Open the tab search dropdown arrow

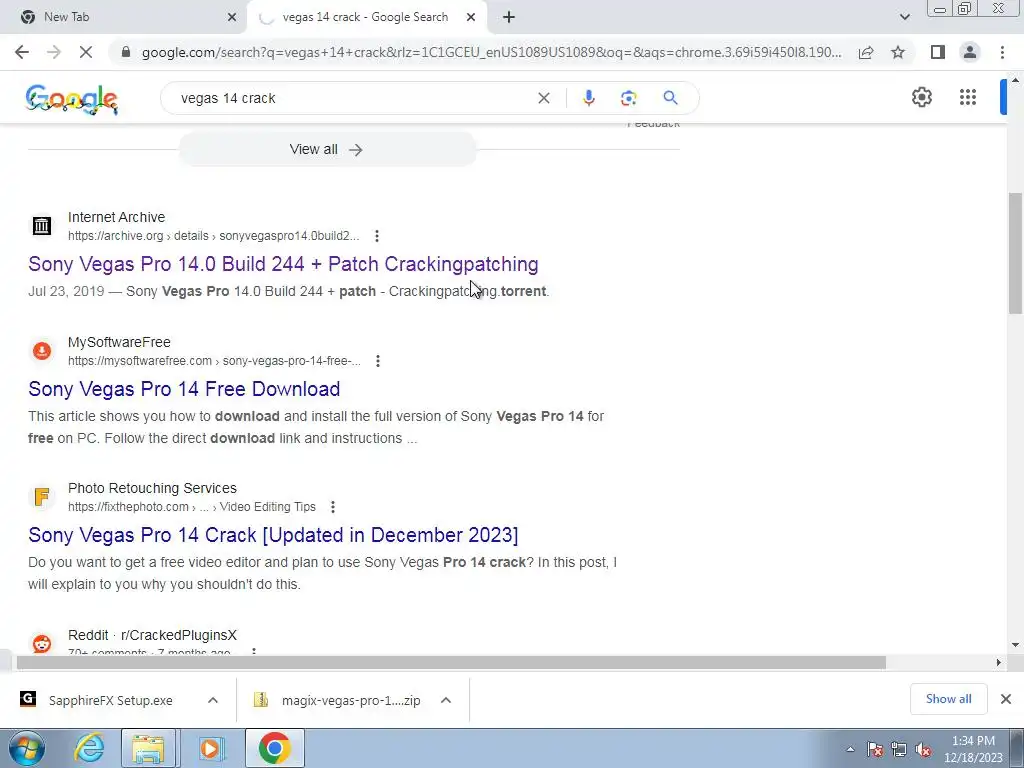click(904, 17)
